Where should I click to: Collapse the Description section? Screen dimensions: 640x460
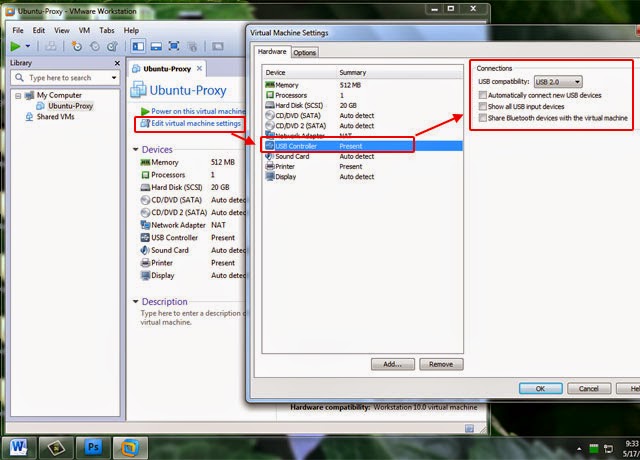(136, 302)
